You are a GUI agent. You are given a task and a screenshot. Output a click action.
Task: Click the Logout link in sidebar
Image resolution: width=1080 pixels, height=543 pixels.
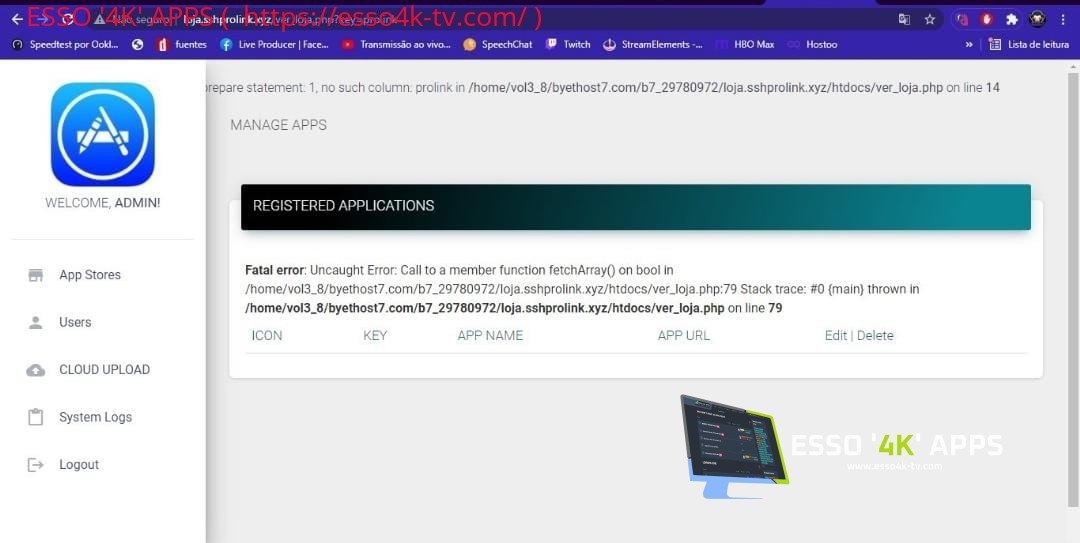78,465
